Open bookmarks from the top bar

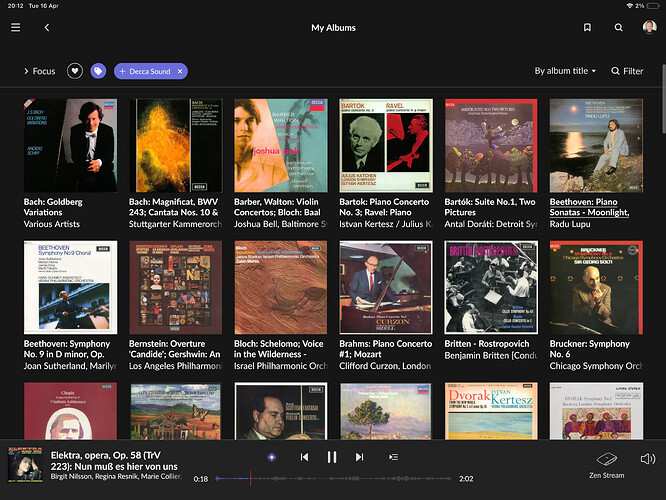(x=587, y=28)
